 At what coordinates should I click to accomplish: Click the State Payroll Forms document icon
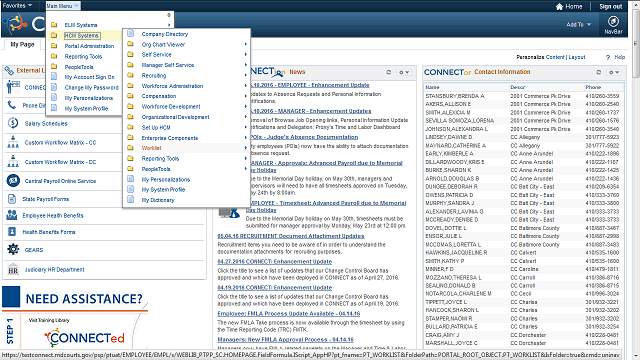[x=12, y=199]
